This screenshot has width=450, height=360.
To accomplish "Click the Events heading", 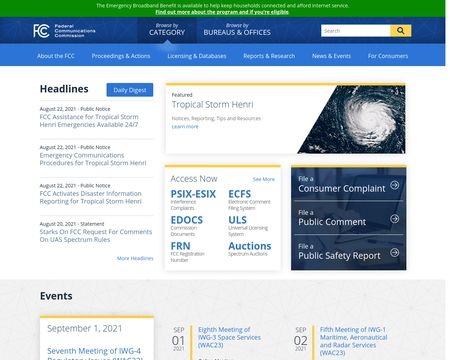I will pos(56,296).
